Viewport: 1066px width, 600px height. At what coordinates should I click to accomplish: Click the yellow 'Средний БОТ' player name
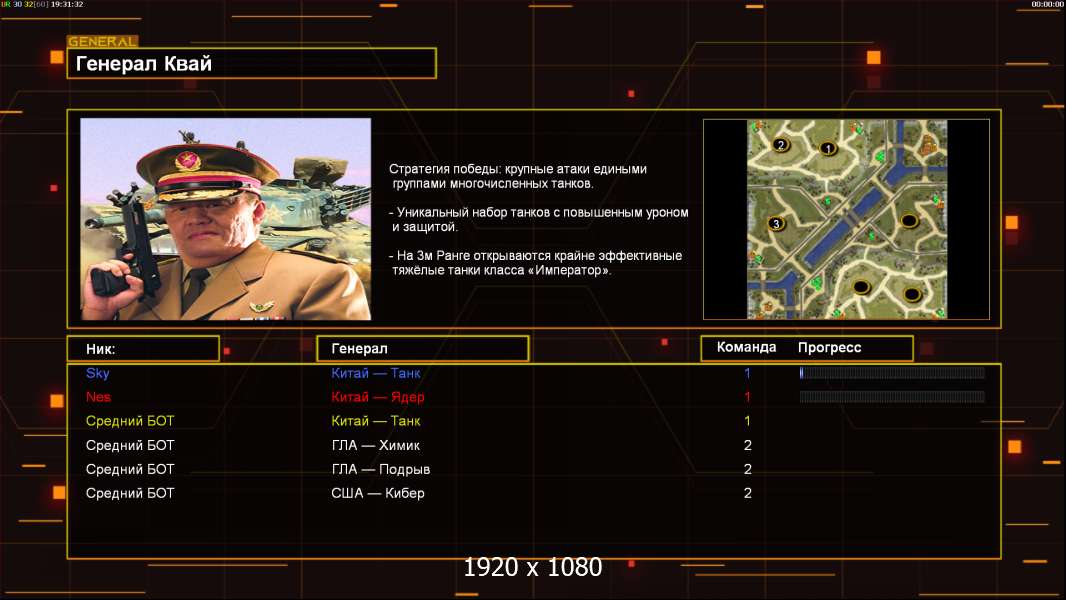click(130, 421)
